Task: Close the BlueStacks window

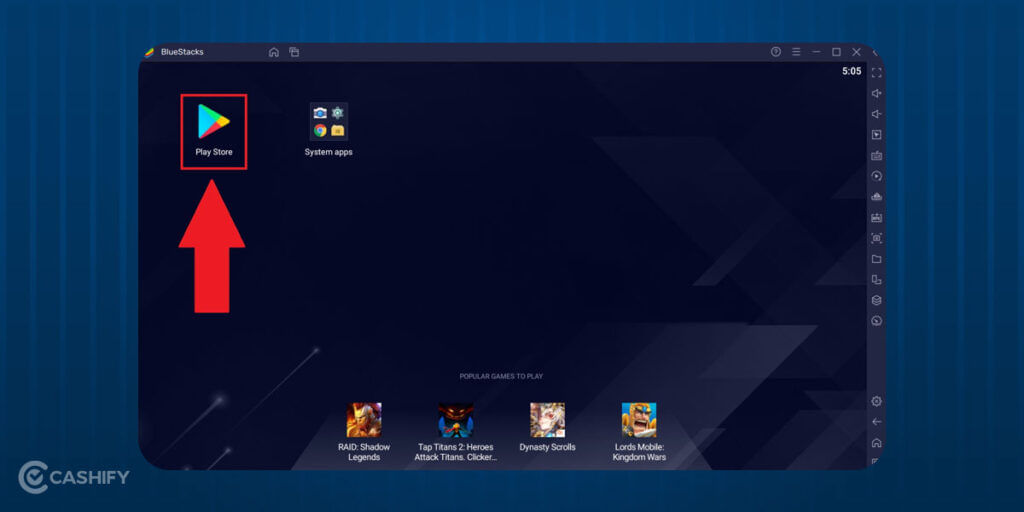Action: [856, 52]
